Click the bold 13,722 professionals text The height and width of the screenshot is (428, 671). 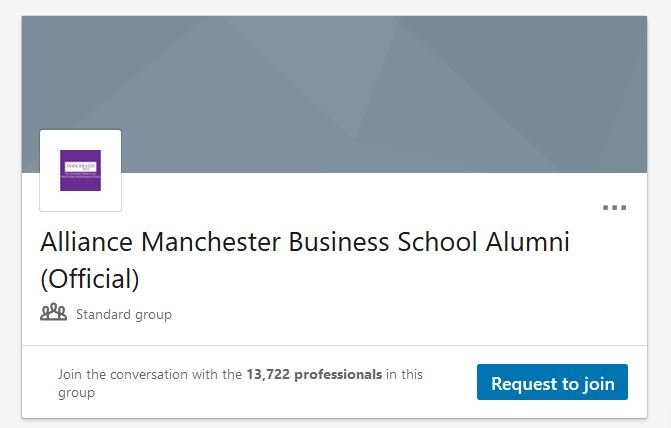coord(314,375)
